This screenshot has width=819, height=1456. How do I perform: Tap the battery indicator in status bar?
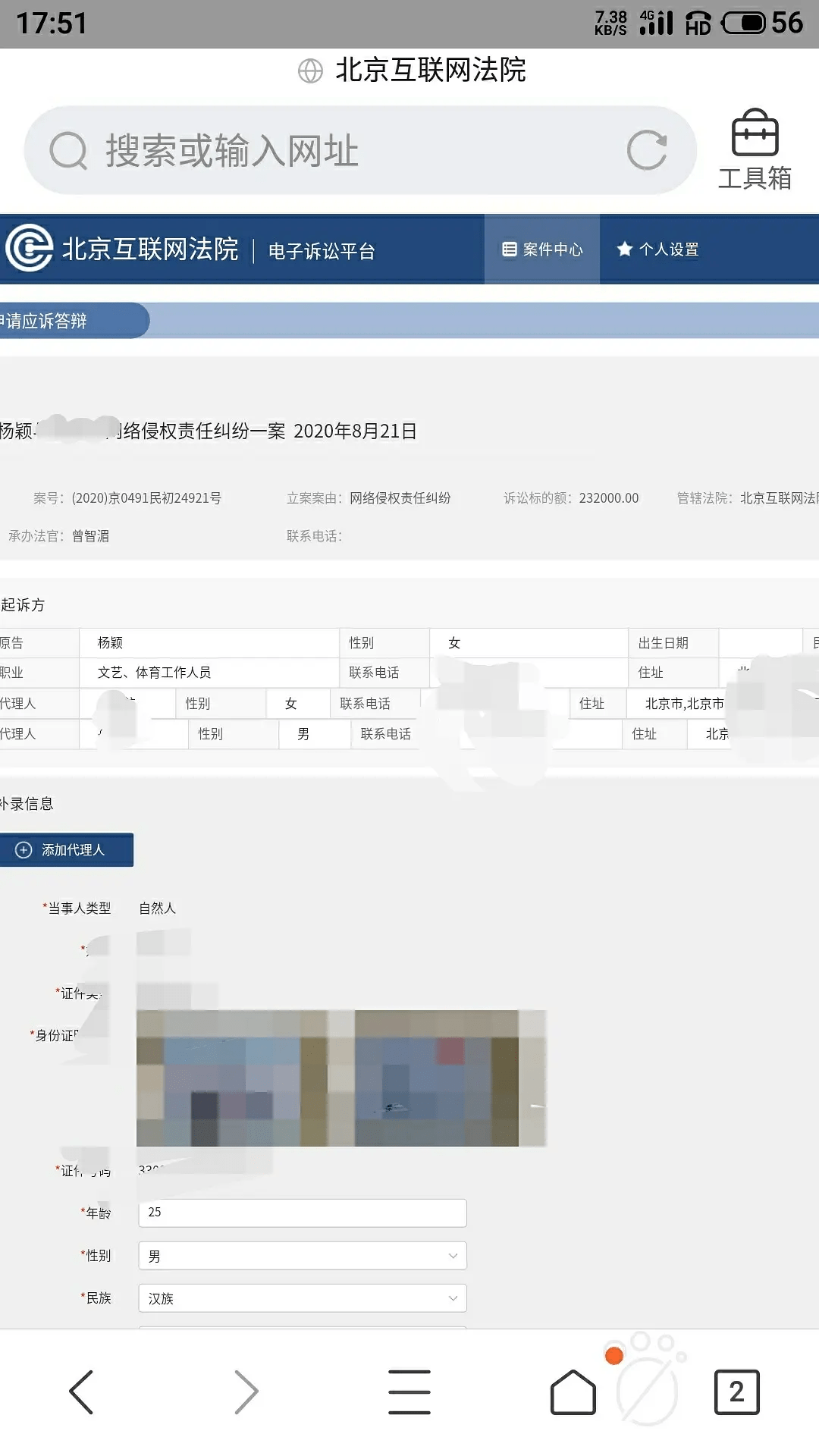[x=743, y=23]
